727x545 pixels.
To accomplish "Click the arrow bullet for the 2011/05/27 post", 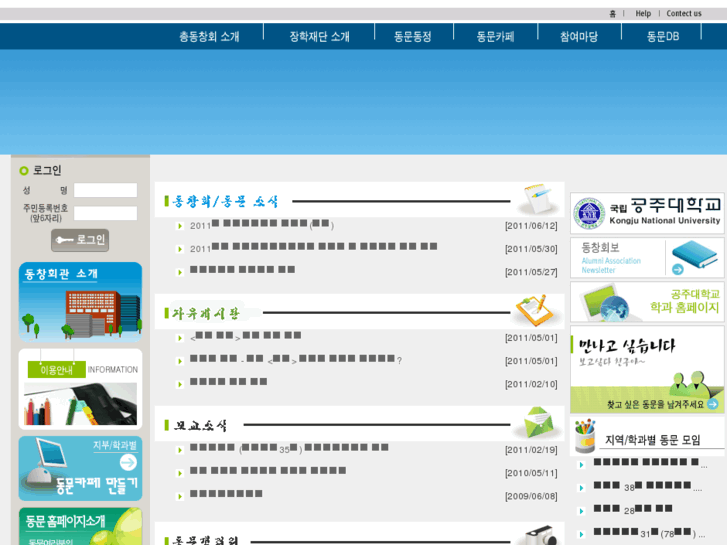I will click(180, 273).
